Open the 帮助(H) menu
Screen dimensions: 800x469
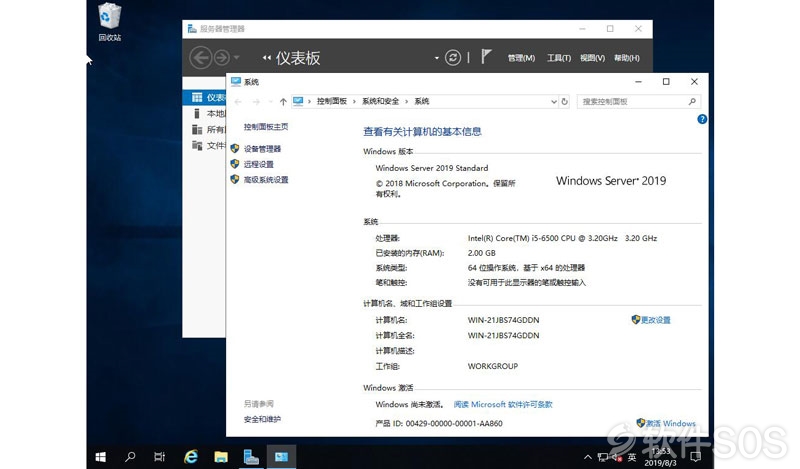tap(627, 58)
